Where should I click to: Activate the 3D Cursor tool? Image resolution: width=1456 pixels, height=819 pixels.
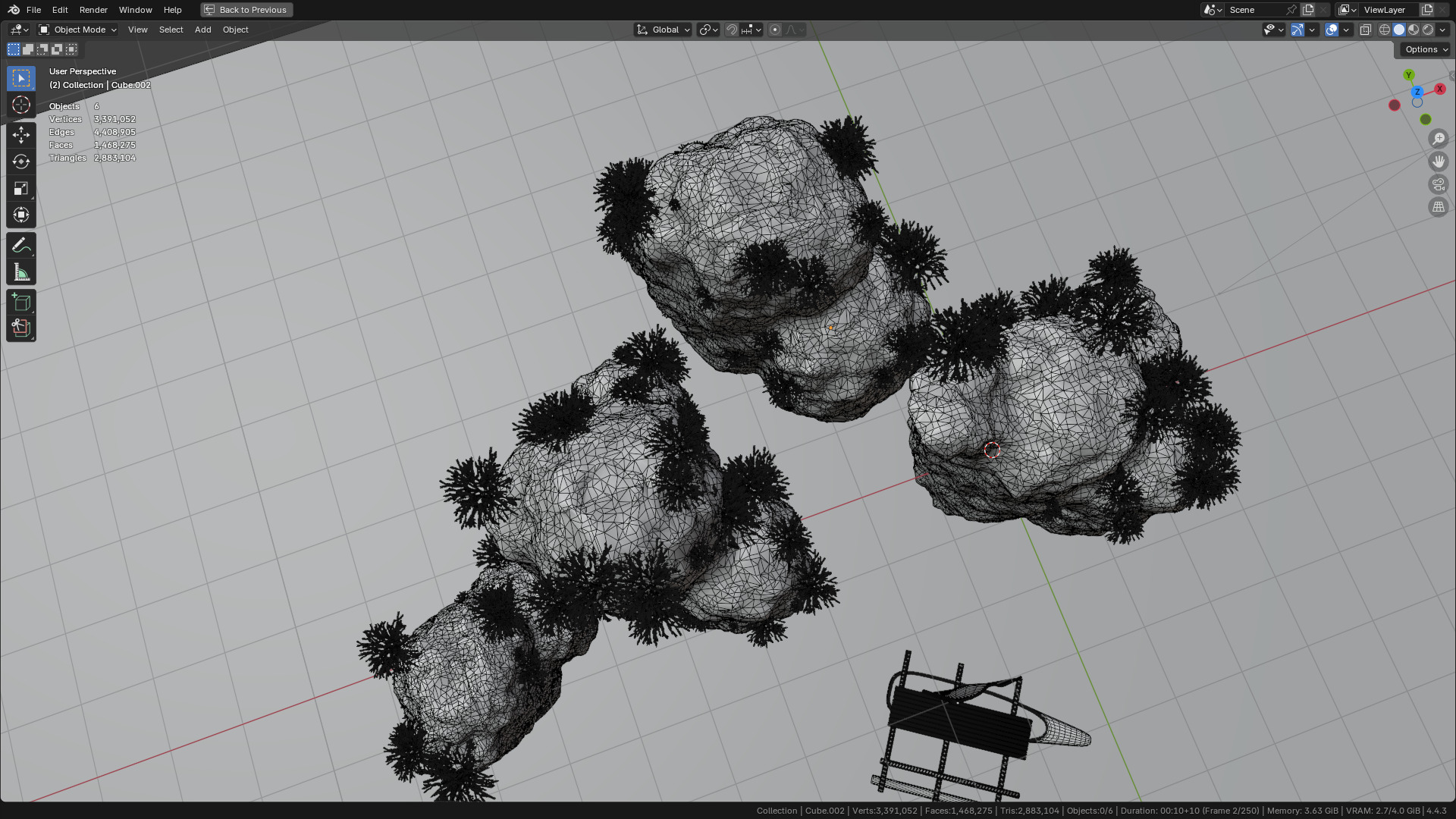click(x=21, y=105)
